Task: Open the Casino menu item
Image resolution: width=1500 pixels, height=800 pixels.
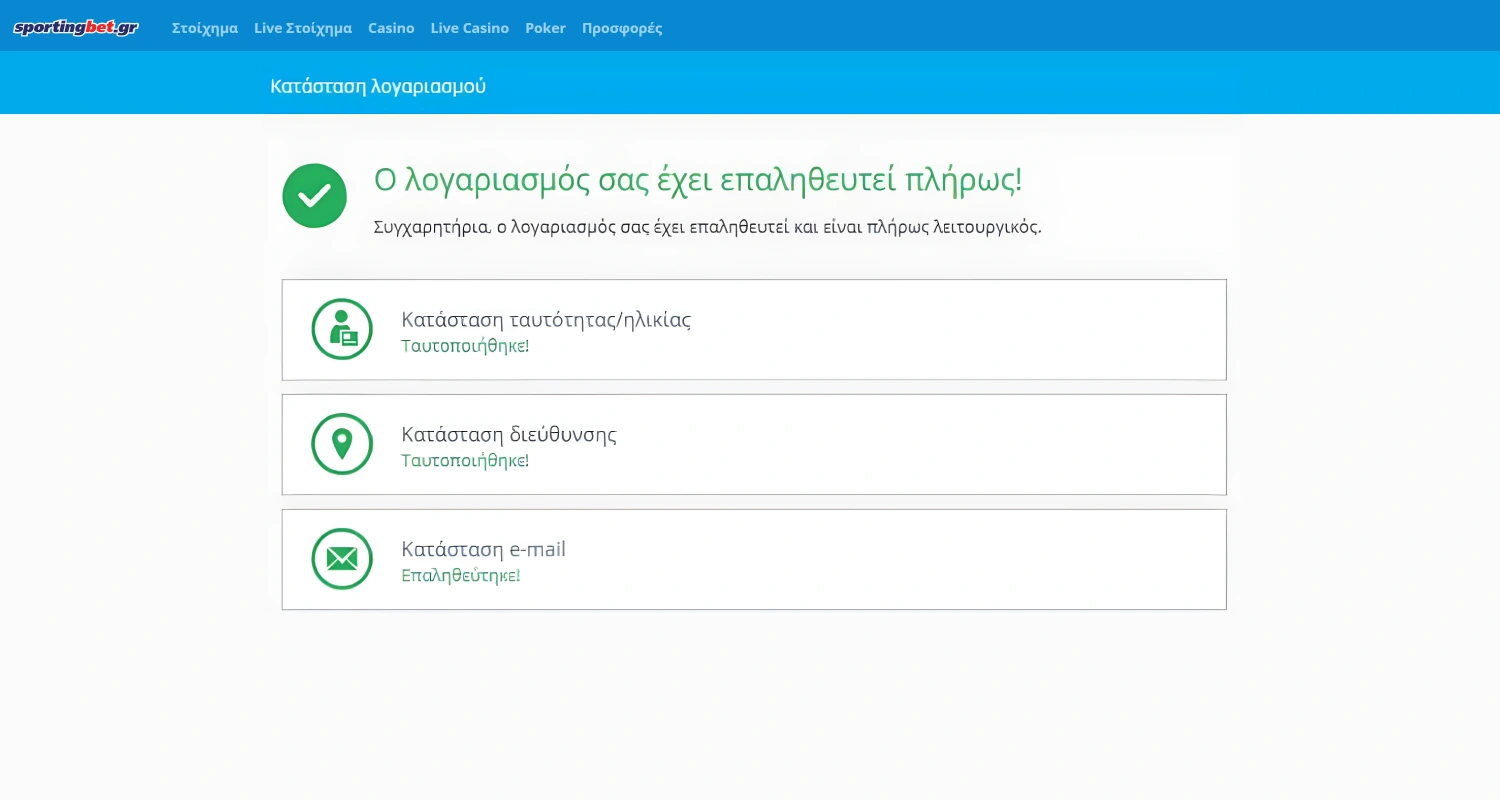Action: click(391, 28)
